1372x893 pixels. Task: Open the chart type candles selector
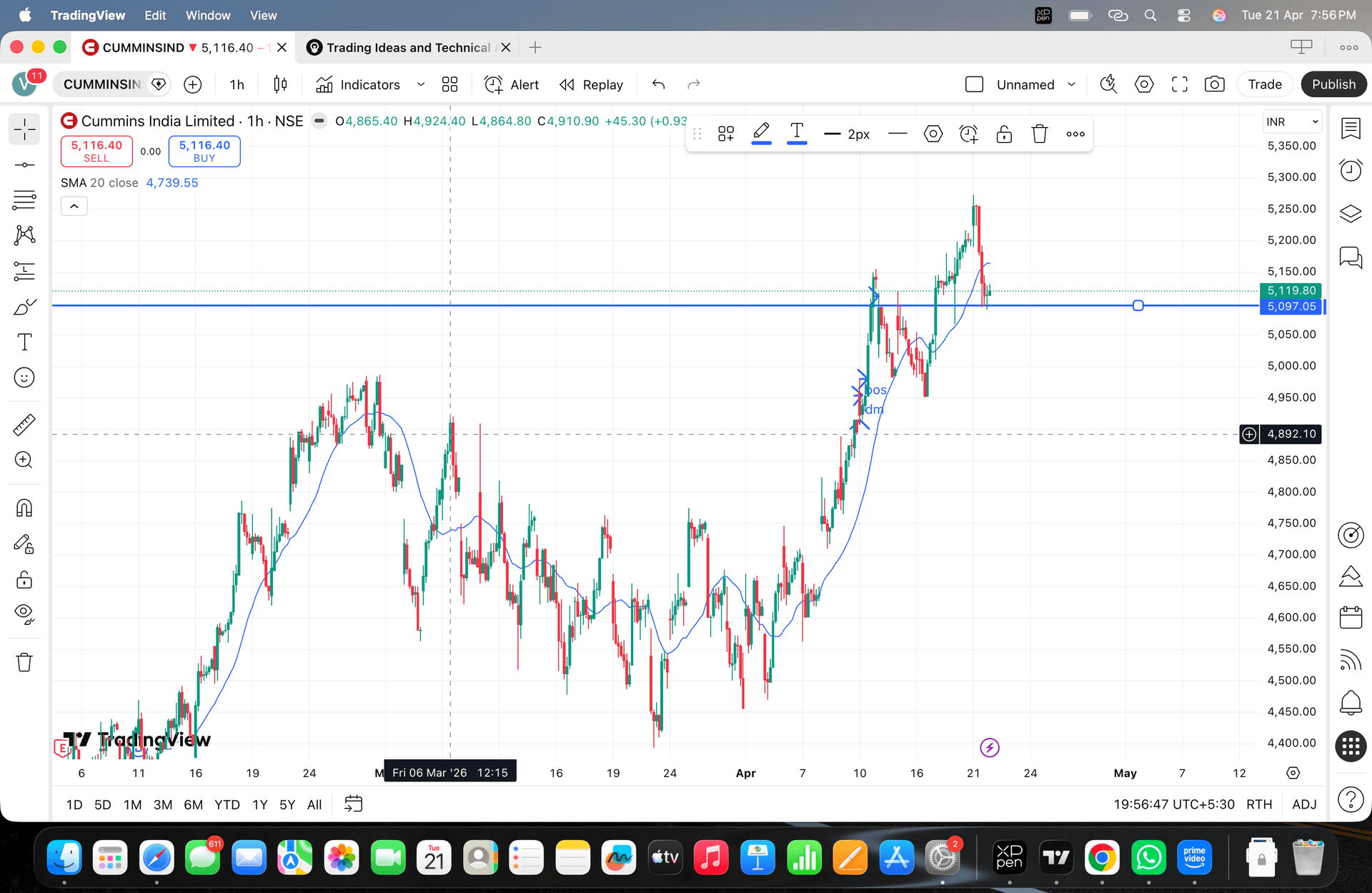tap(280, 84)
